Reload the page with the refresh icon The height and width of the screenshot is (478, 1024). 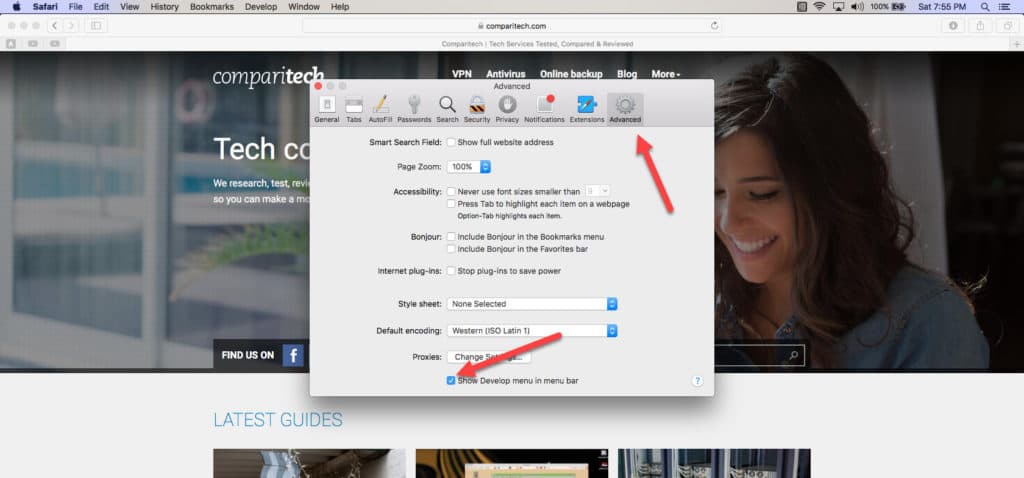(714, 26)
